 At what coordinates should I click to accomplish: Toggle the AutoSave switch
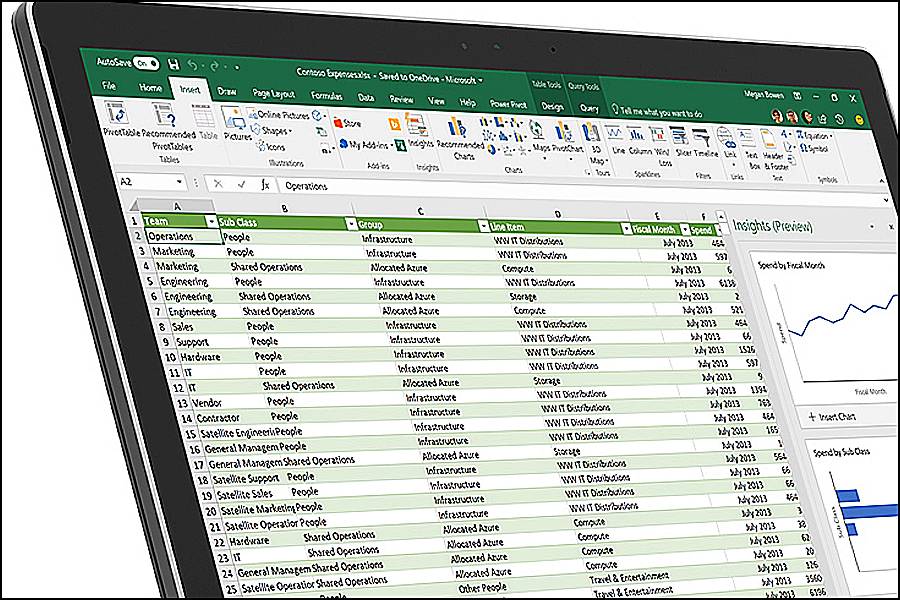pyautogui.click(x=147, y=62)
